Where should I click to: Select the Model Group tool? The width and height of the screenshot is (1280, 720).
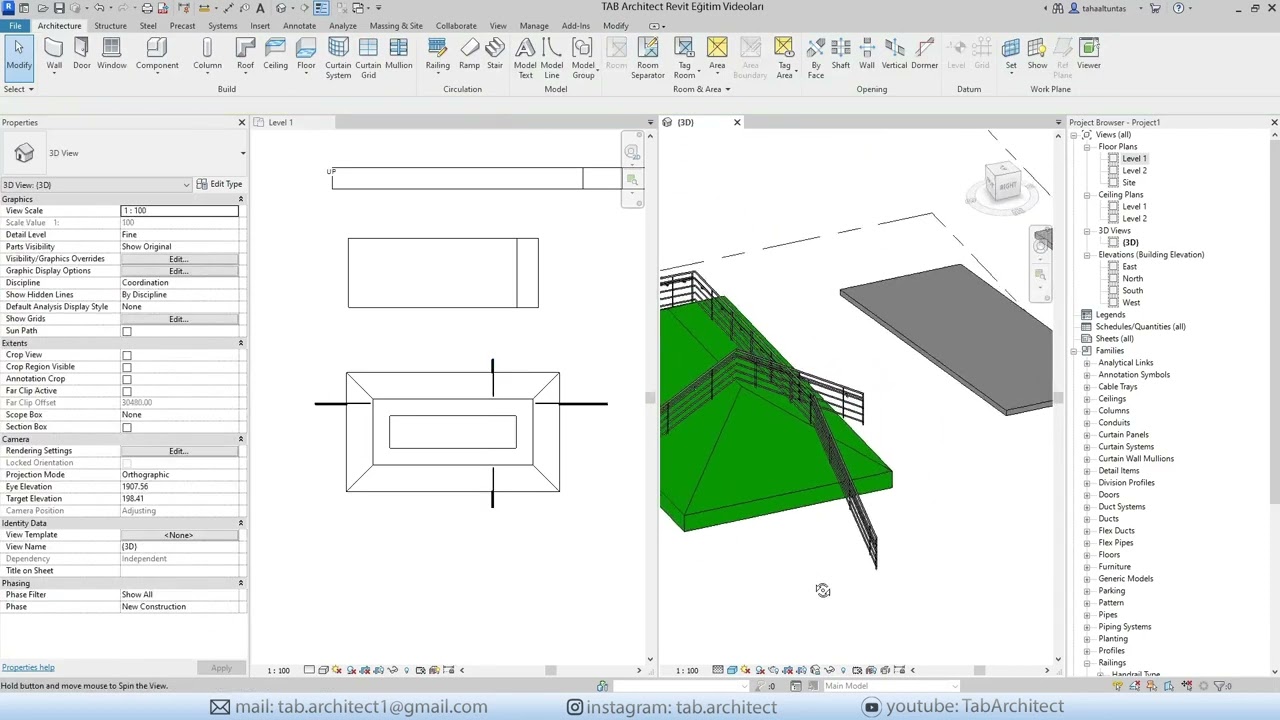[x=583, y=58]
